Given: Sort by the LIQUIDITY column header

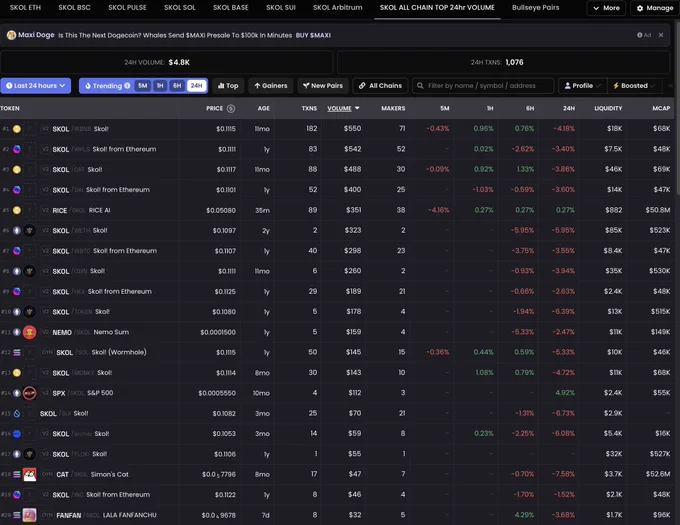Looking at the screenshot, I should (x=608, y=108).
